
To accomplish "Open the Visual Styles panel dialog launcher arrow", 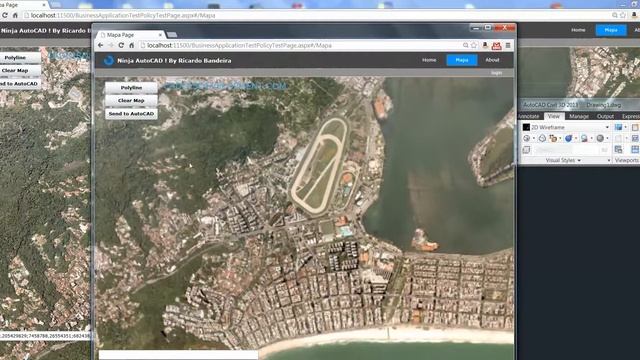I will [x=609, y=160].
